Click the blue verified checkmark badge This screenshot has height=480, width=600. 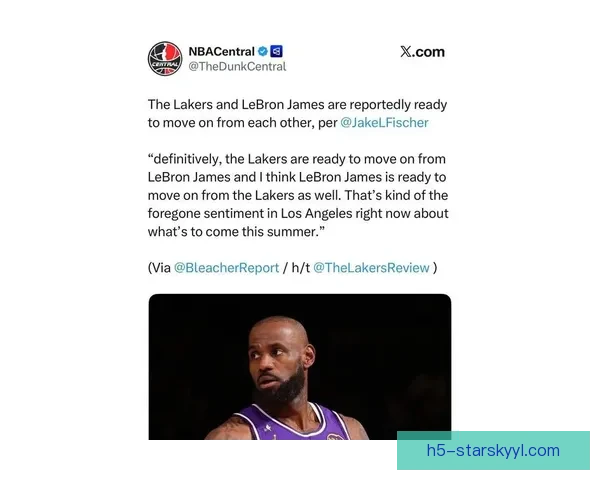[262, 51]
